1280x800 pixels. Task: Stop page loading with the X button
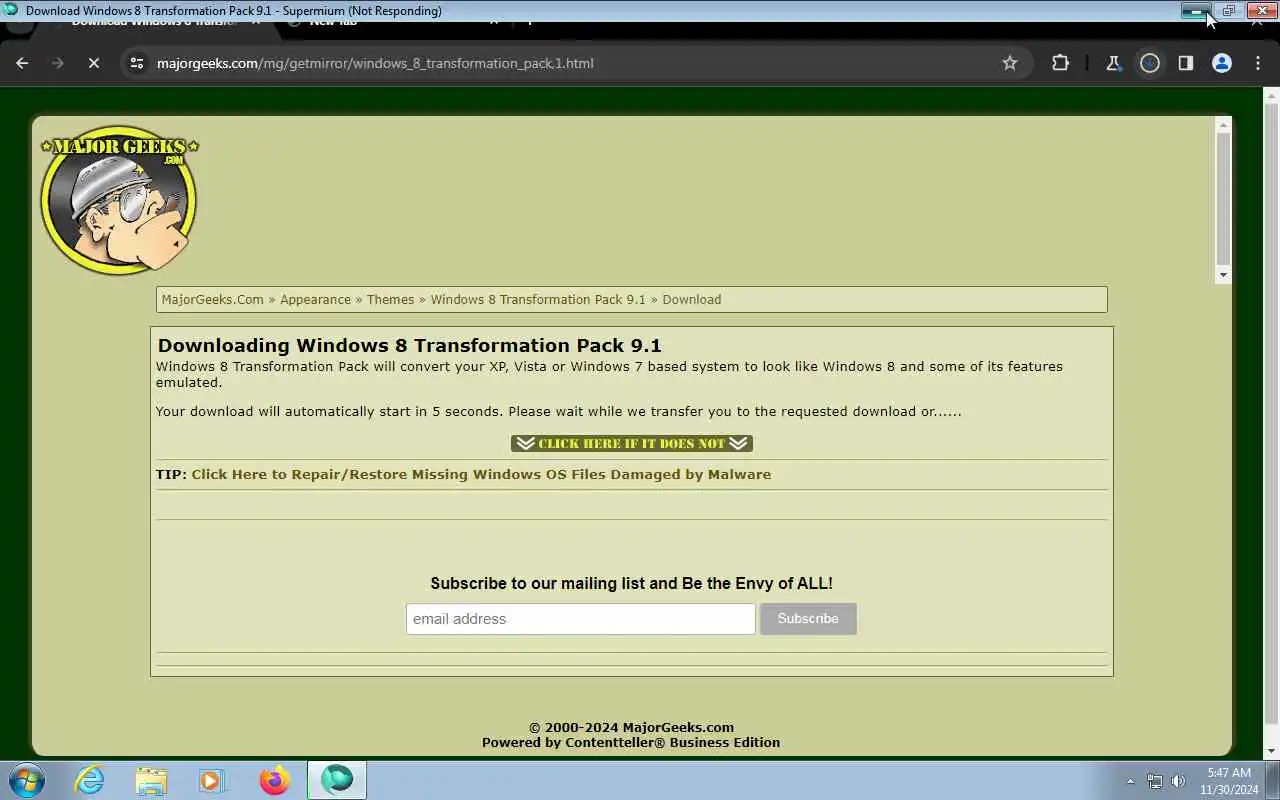(x=93, y=63)
